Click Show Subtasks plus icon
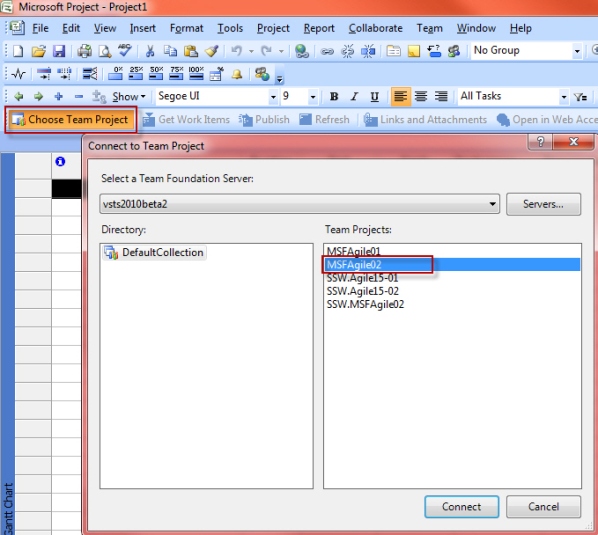 coord(59,96)
